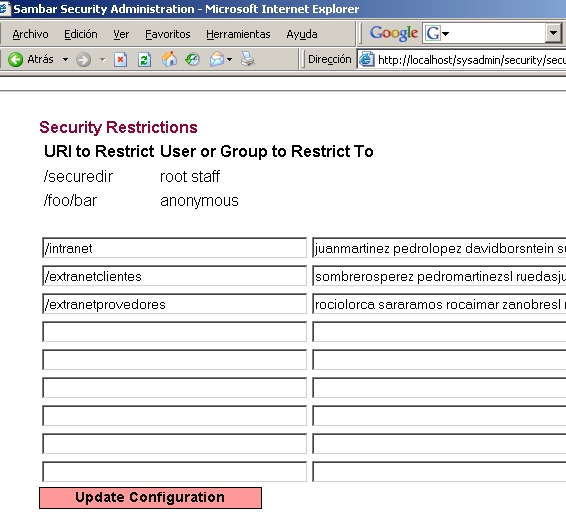Open the Favoritos menu
This screenshot has width=566, height=520.
click(x=167, y=34)
